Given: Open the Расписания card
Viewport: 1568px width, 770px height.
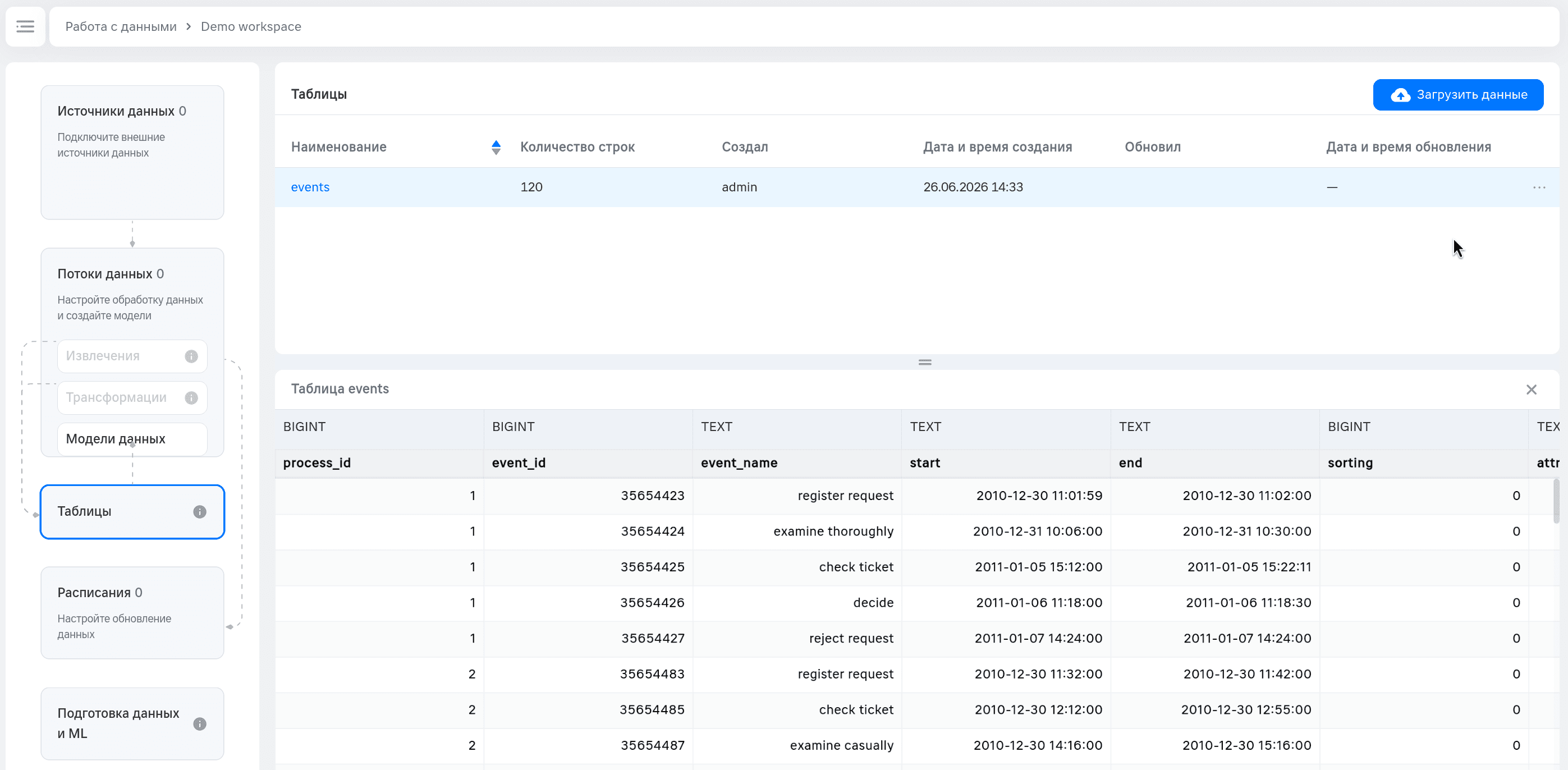Looking at the screenshot, I should [132, 612].
